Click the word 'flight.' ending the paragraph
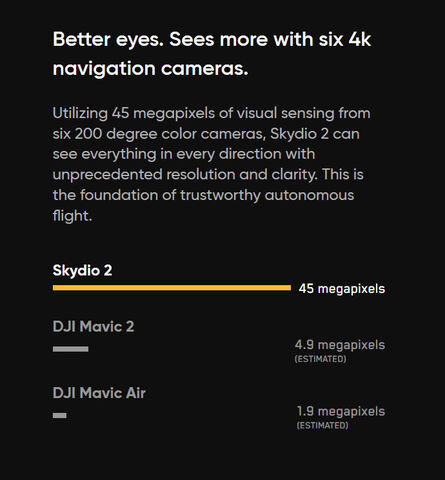 tap(72, 216)
